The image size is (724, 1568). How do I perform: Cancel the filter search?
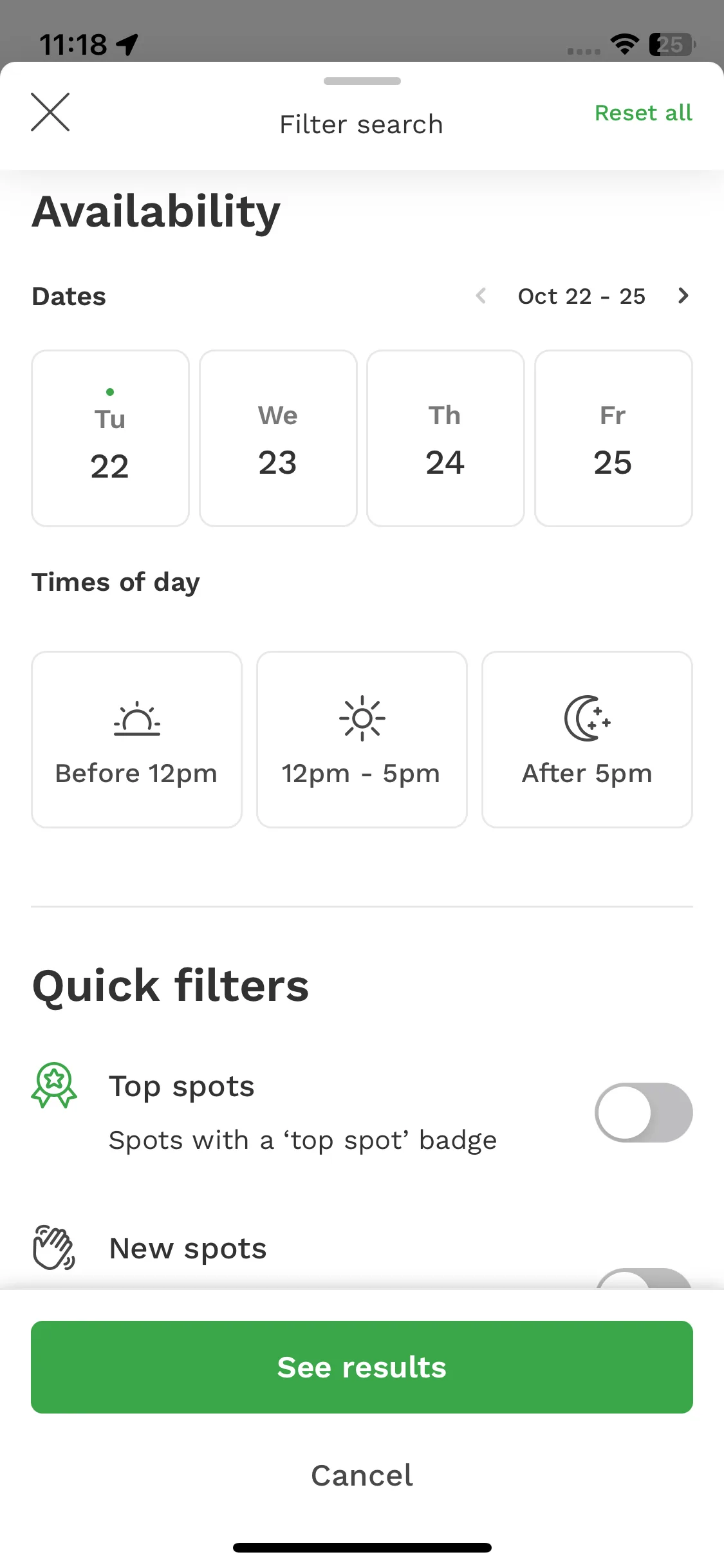[362, 1475]
